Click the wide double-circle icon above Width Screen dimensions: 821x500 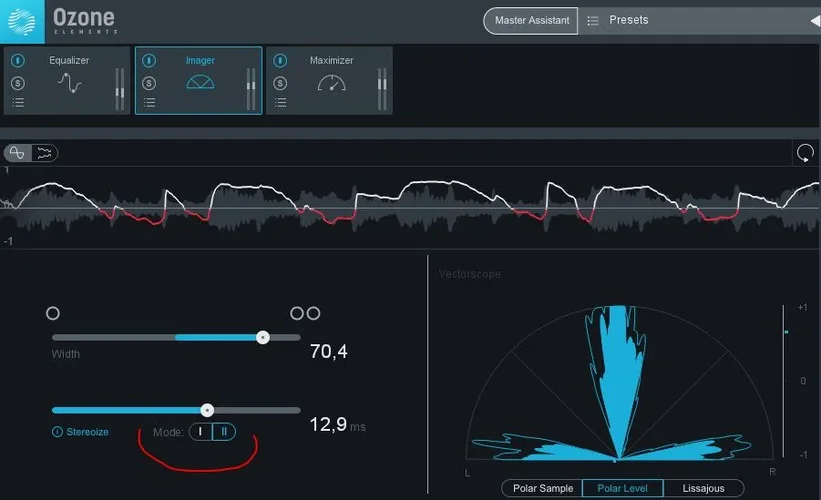point(305,313)
